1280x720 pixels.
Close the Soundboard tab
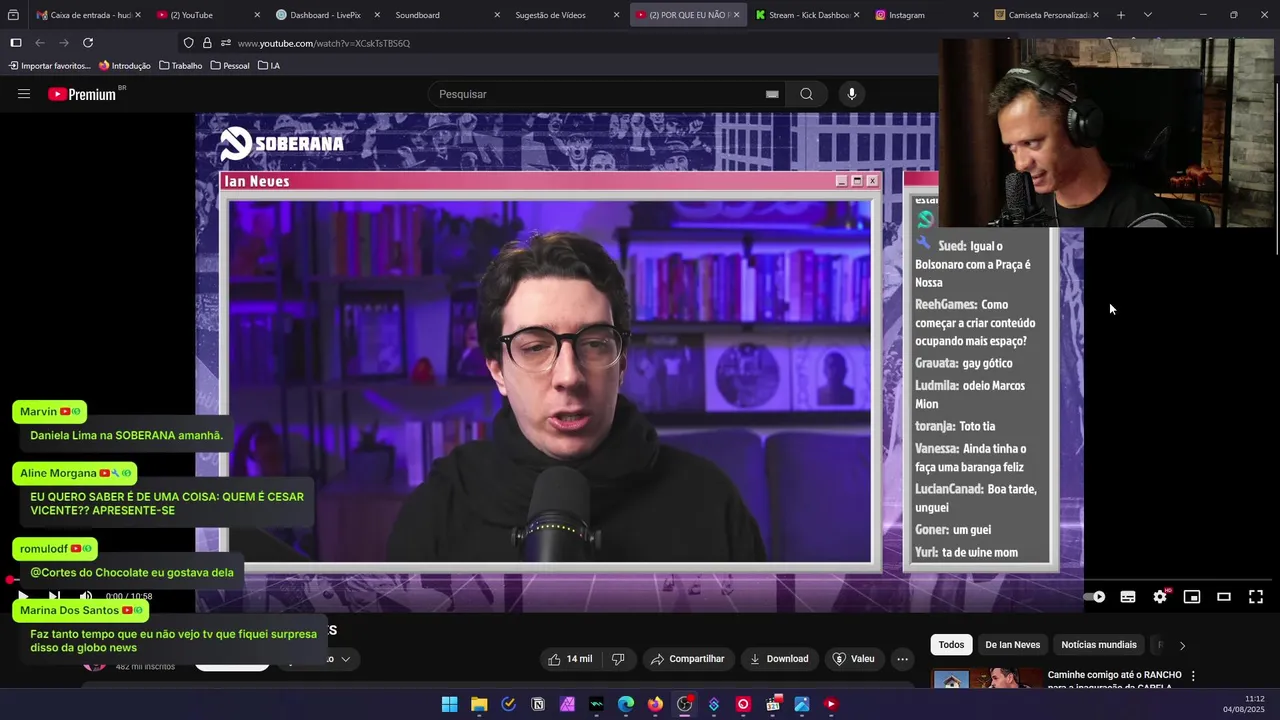tap(497, 15)
